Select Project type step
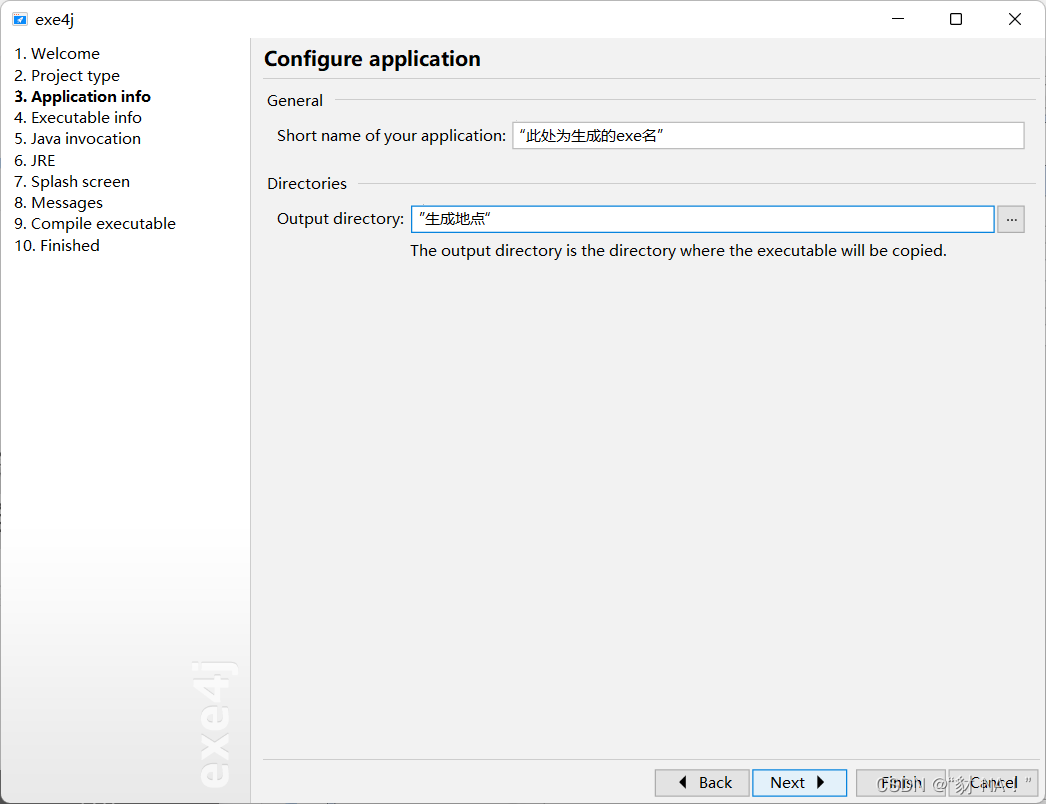The image size is (1046, 804). (x=67, y=75)
